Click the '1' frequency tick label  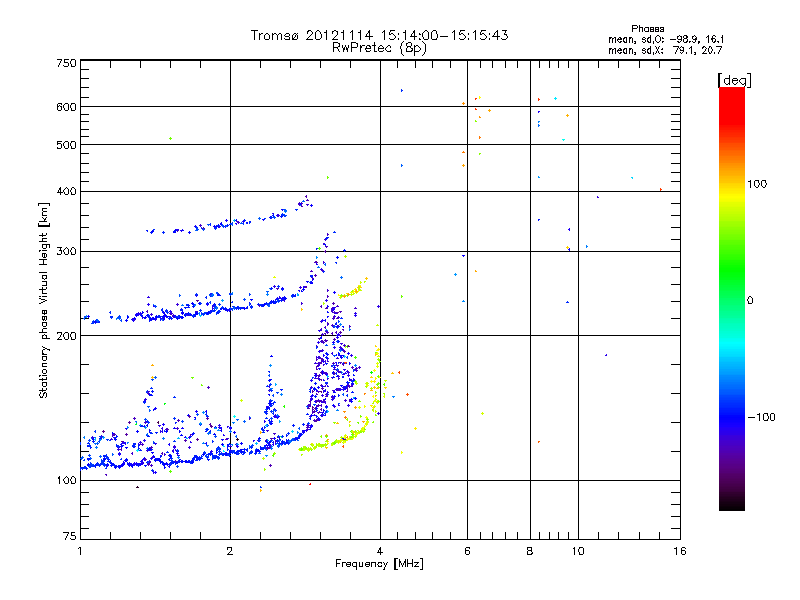pyautogui.click(x=80, y=551)
